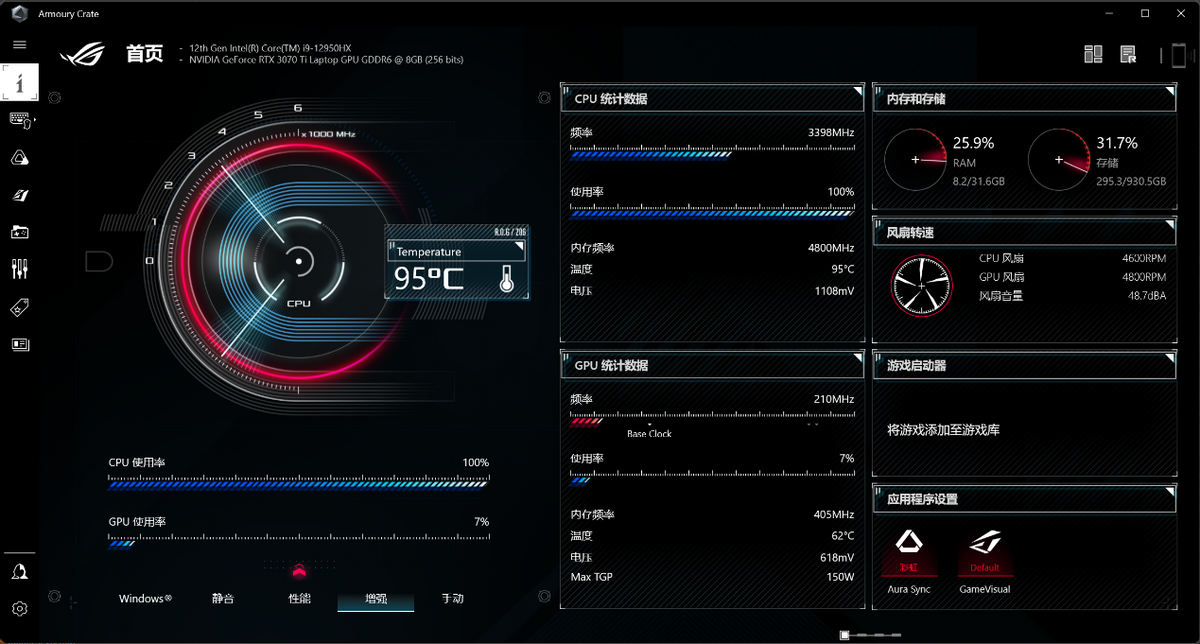The image size is (1200, 644).
Task: Open Scenario Profiles sliders icon in sidebar
Action: point(19,269)
